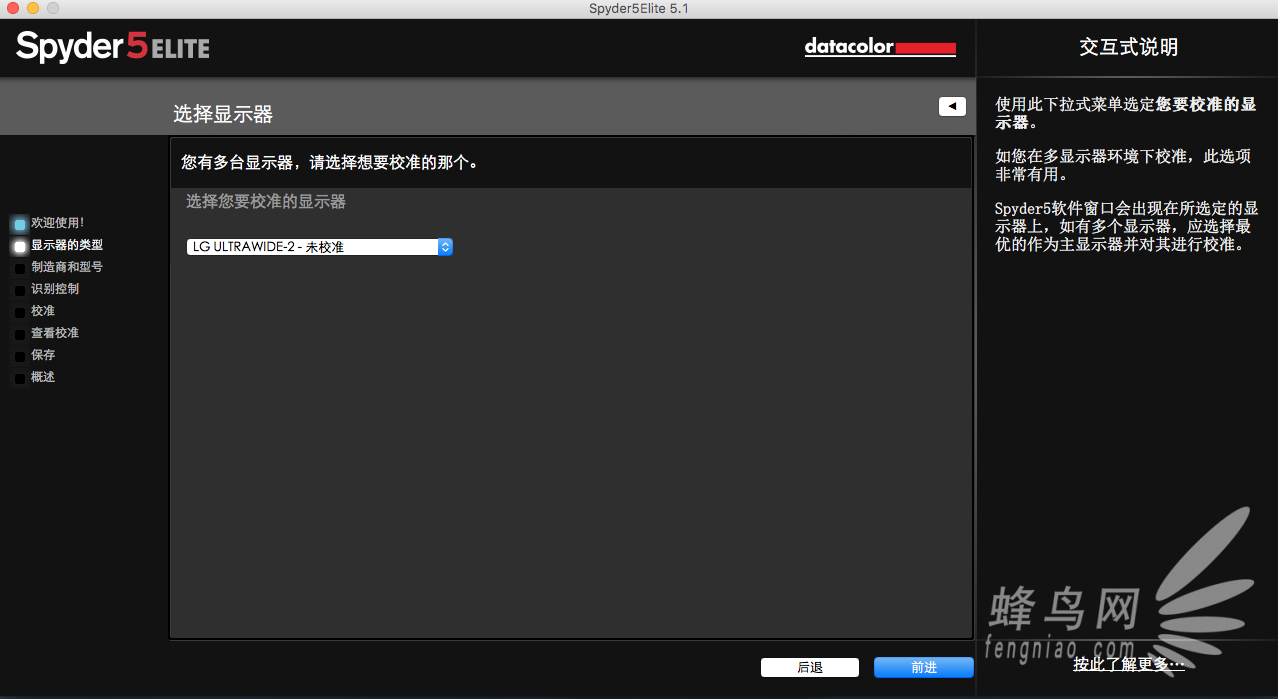The width and height of the screenshot is (1278, 699).
Task: Click the 选择显示器 heading
Action: pyautogui.click(x=223, y=114)
